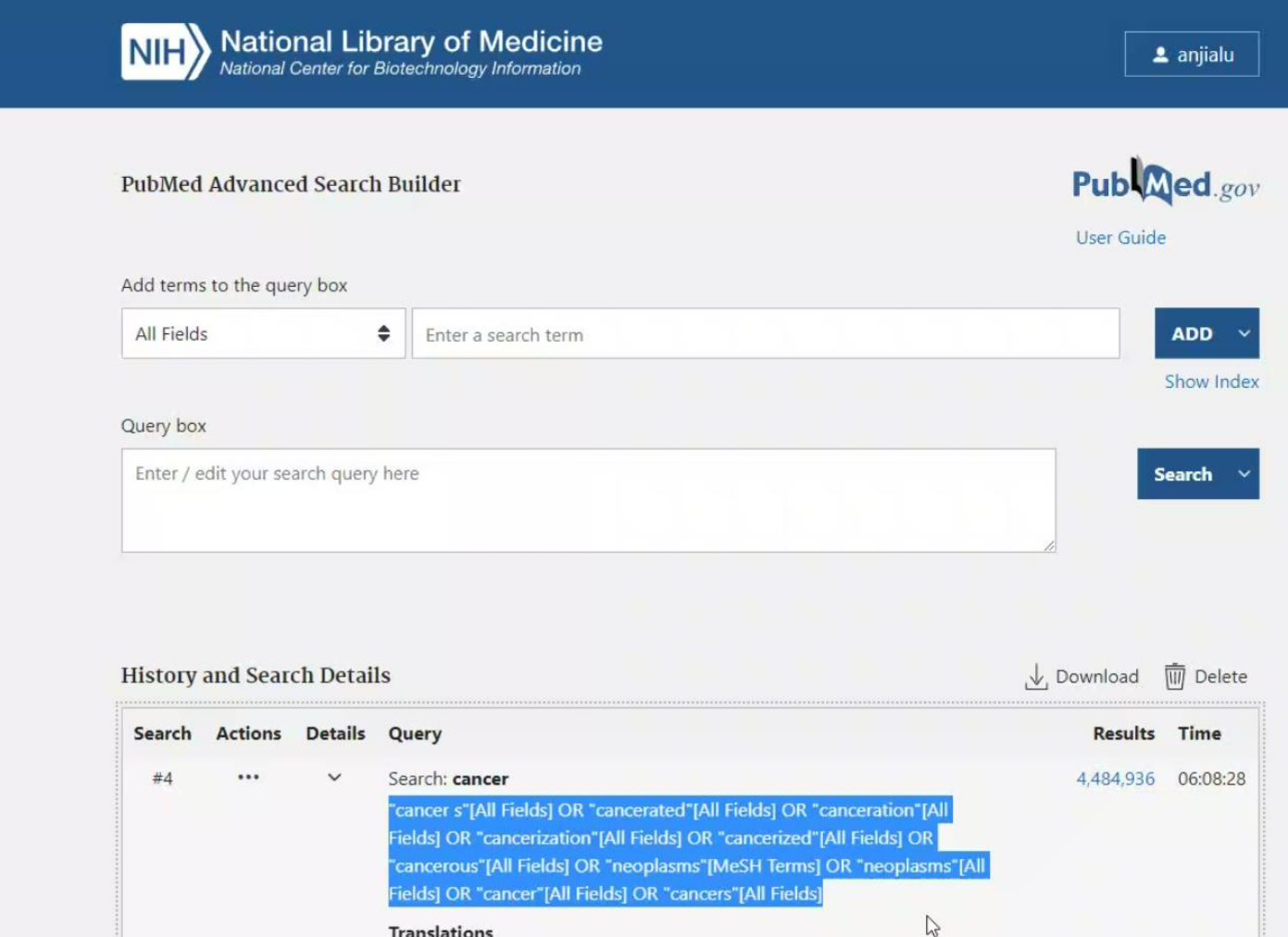
Task: Expand the Search button dropdown arrow
Action: click(x=1244, y=474)
